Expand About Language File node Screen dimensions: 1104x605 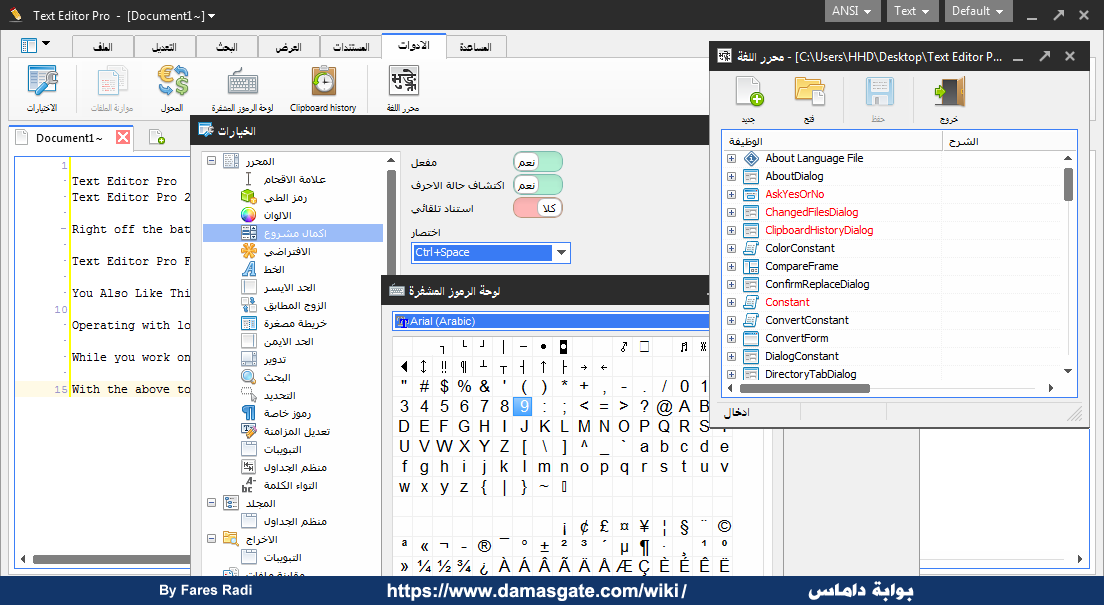tap(732, 158)
